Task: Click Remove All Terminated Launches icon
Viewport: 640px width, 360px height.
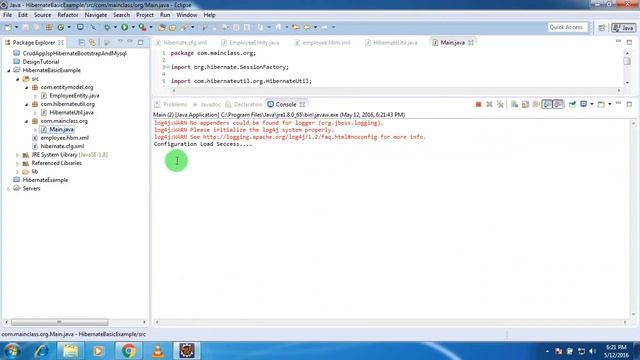Action: click(x=500, y=104)
